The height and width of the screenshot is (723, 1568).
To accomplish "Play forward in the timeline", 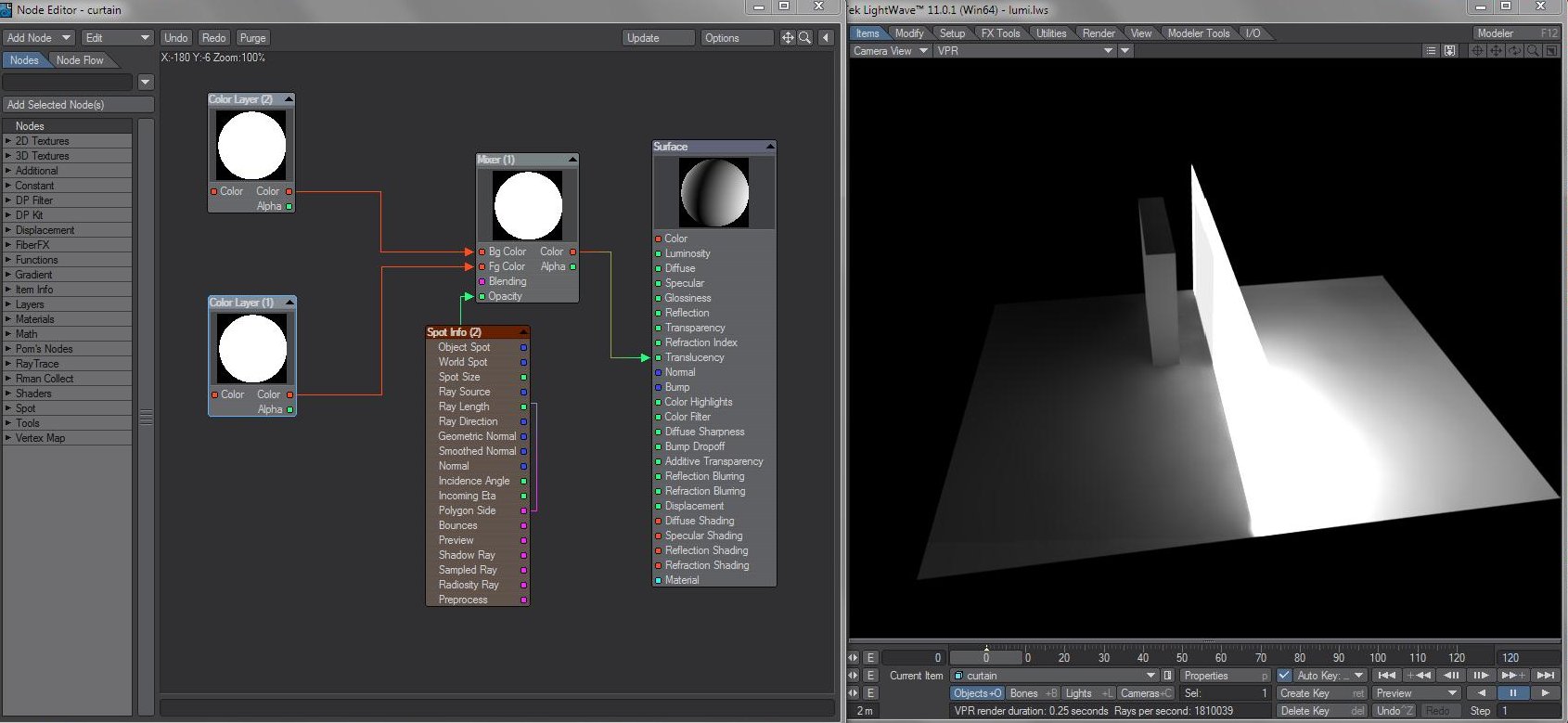I will [1545, 693].
